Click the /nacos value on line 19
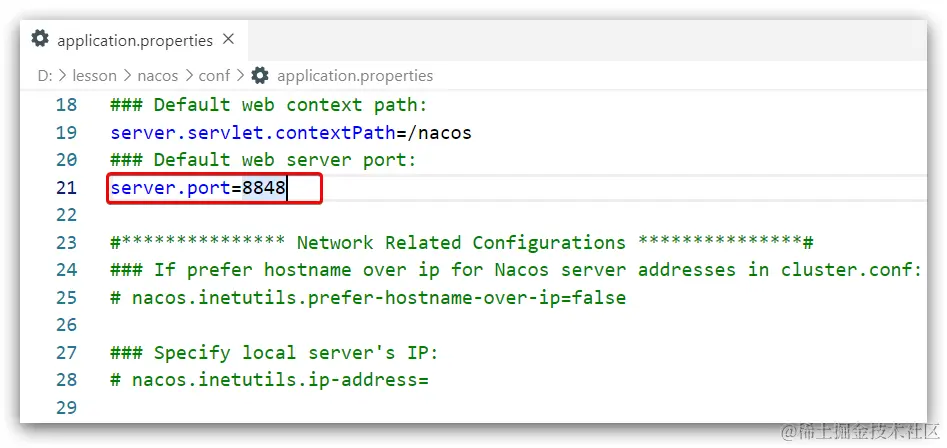This screenshot has height=448, width=947. point(440,133)
